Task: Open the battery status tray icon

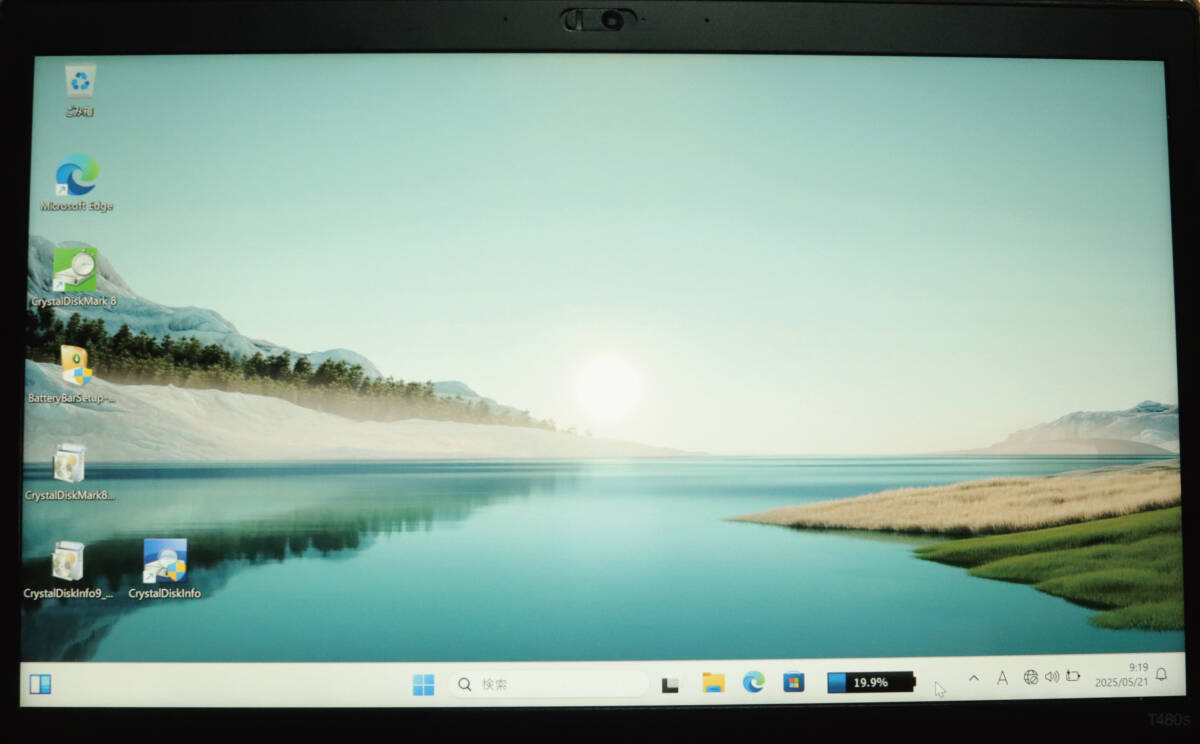Action: point(1073,676)
